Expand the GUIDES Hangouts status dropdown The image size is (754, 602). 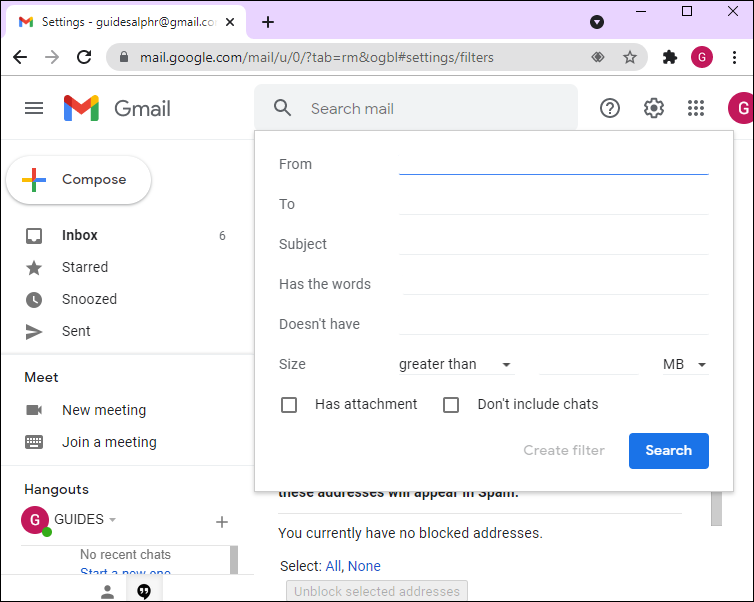113,520
